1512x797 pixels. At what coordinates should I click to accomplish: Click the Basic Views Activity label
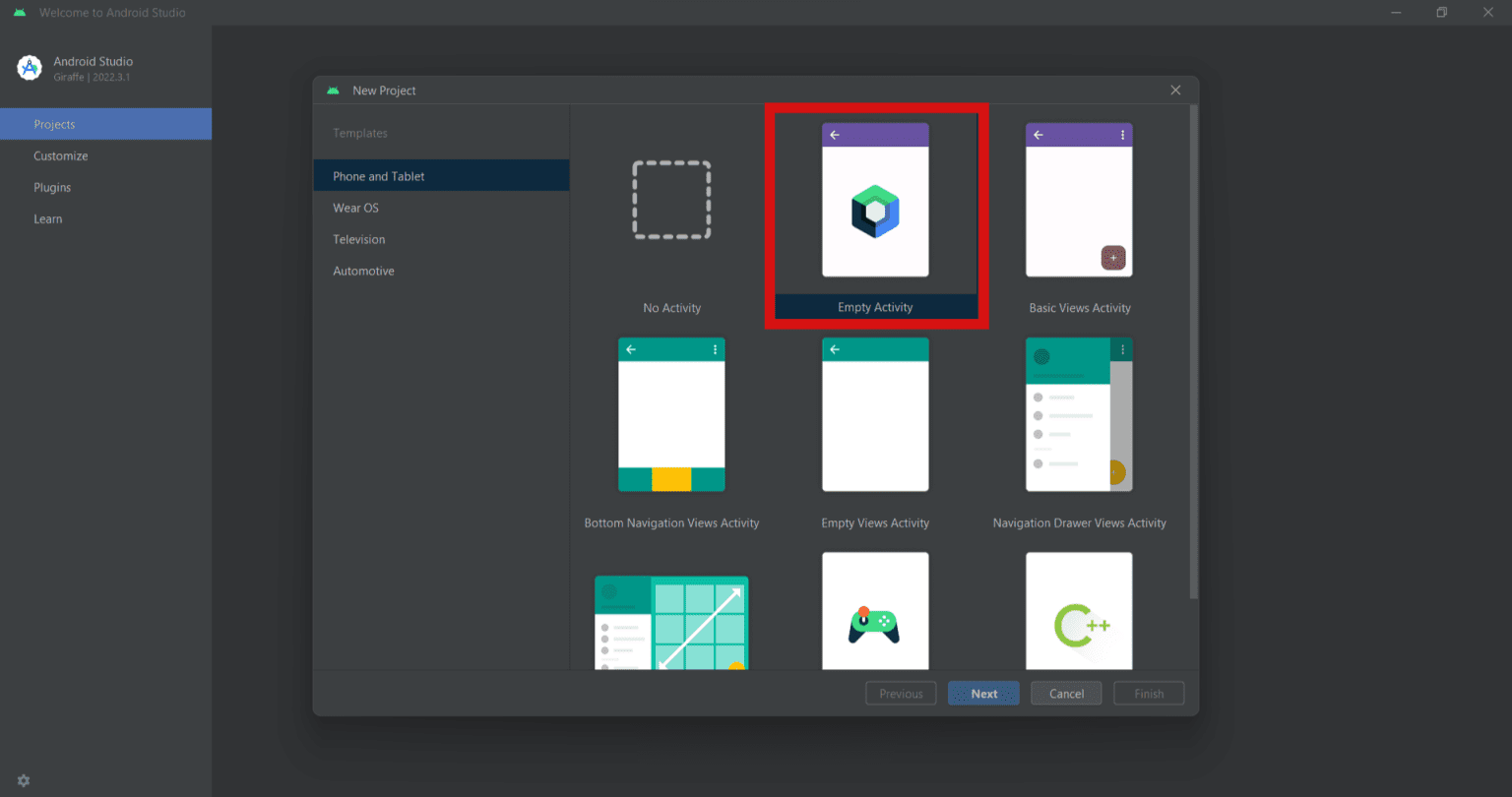coord(1080,308)
